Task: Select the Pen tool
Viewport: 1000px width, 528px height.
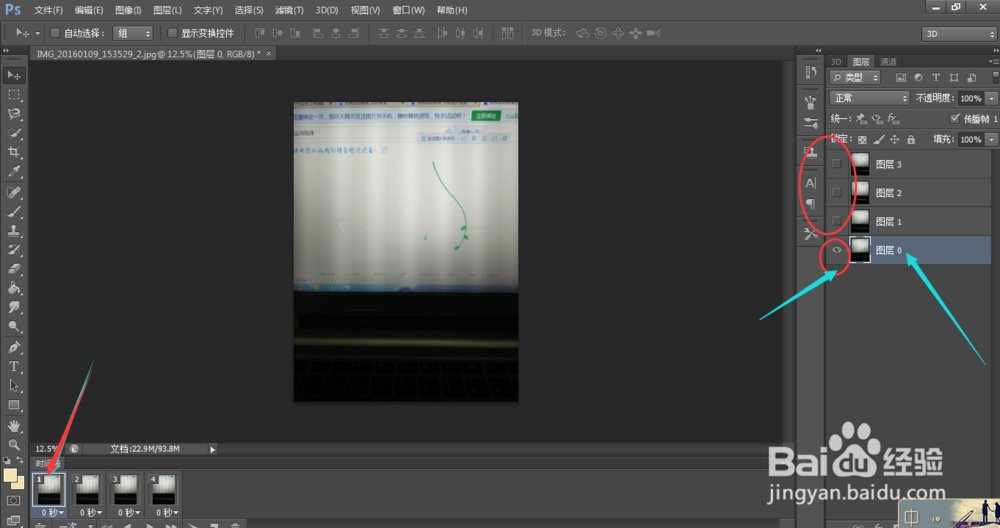Action: coord(13,348)
